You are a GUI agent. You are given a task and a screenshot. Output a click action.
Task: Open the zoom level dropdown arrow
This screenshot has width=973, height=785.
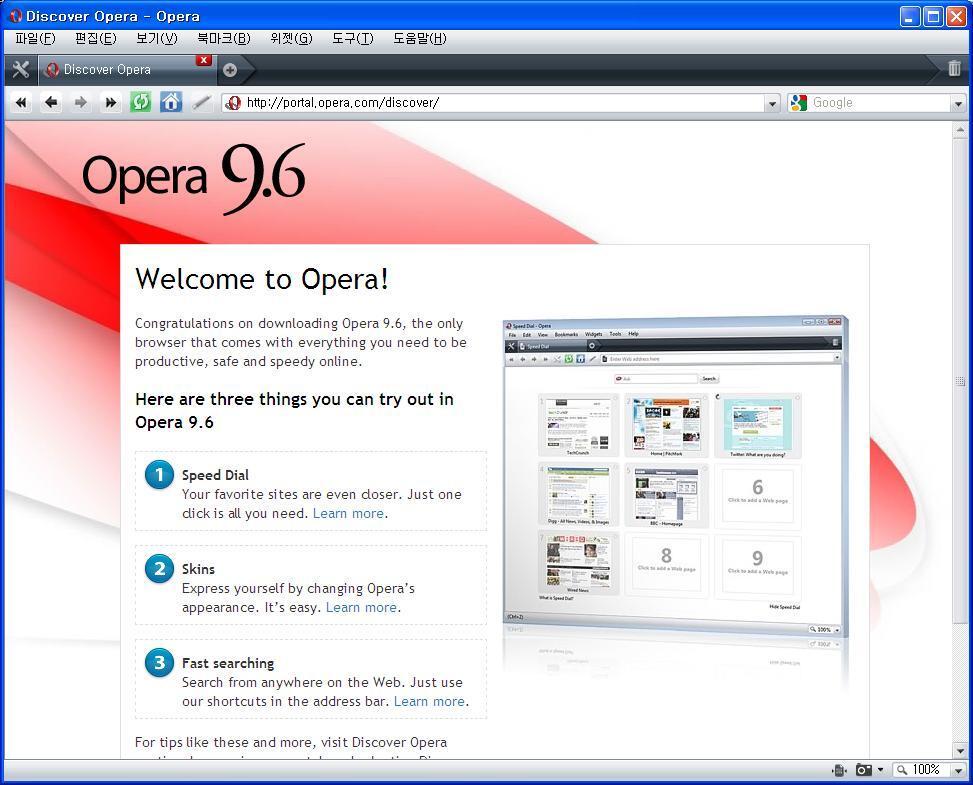959,770
